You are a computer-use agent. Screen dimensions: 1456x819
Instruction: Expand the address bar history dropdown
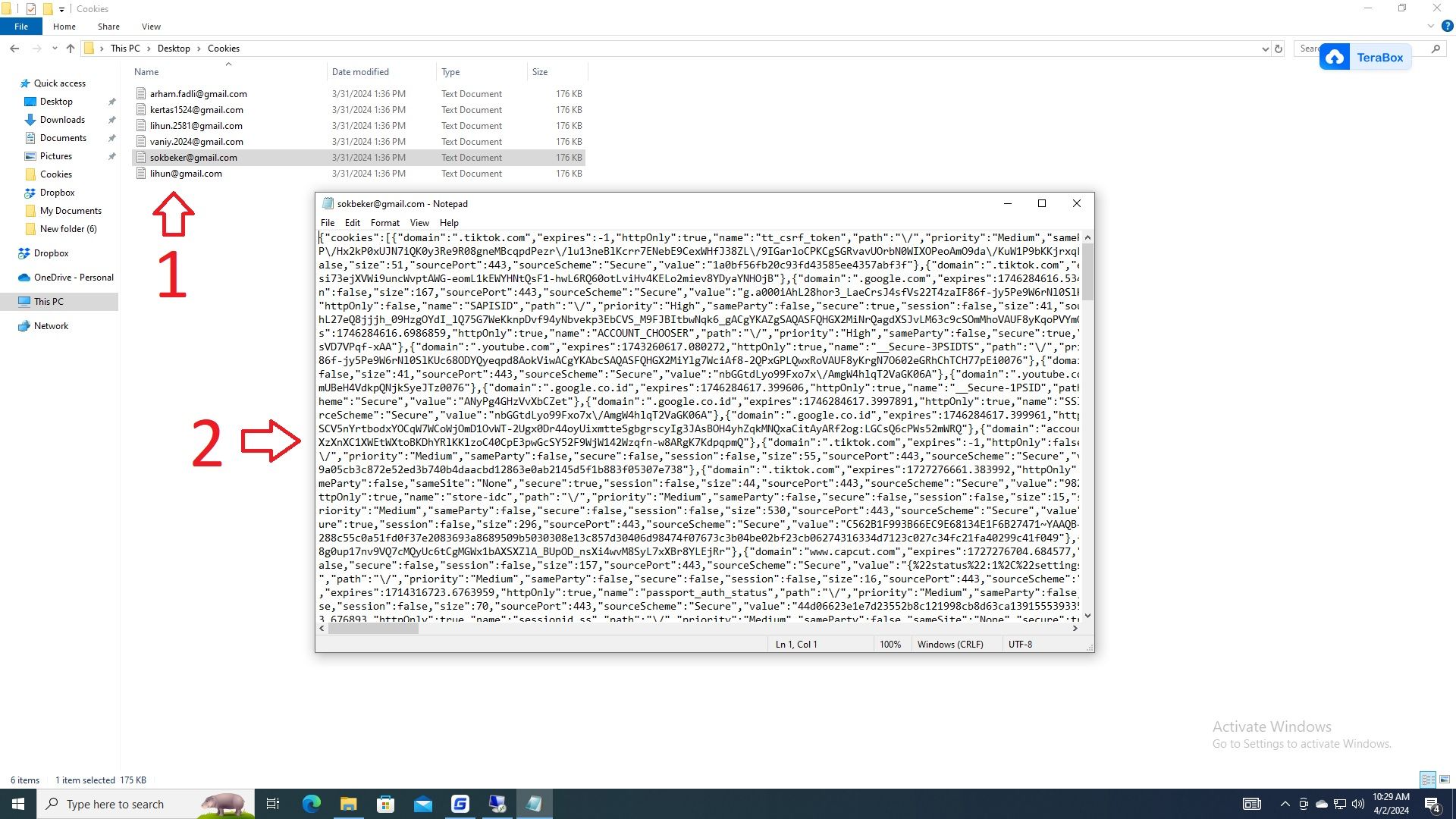tap(1265, 49)
